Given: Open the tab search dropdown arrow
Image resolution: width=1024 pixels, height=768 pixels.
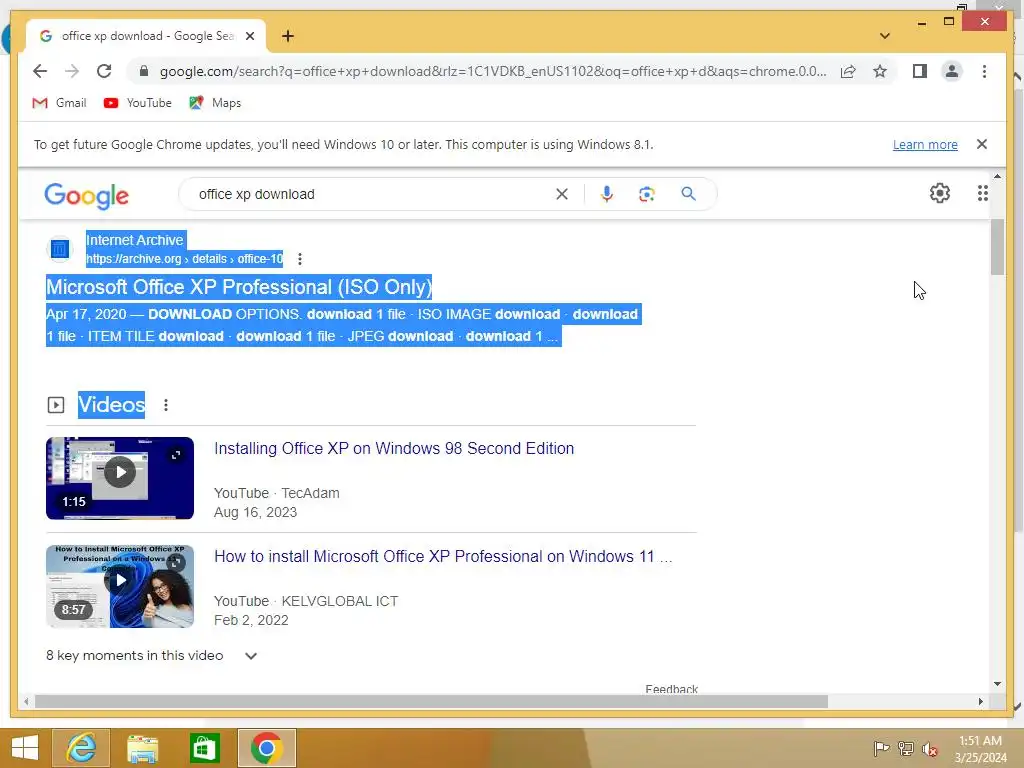Looking at the screenshot, I should point(884,36).
